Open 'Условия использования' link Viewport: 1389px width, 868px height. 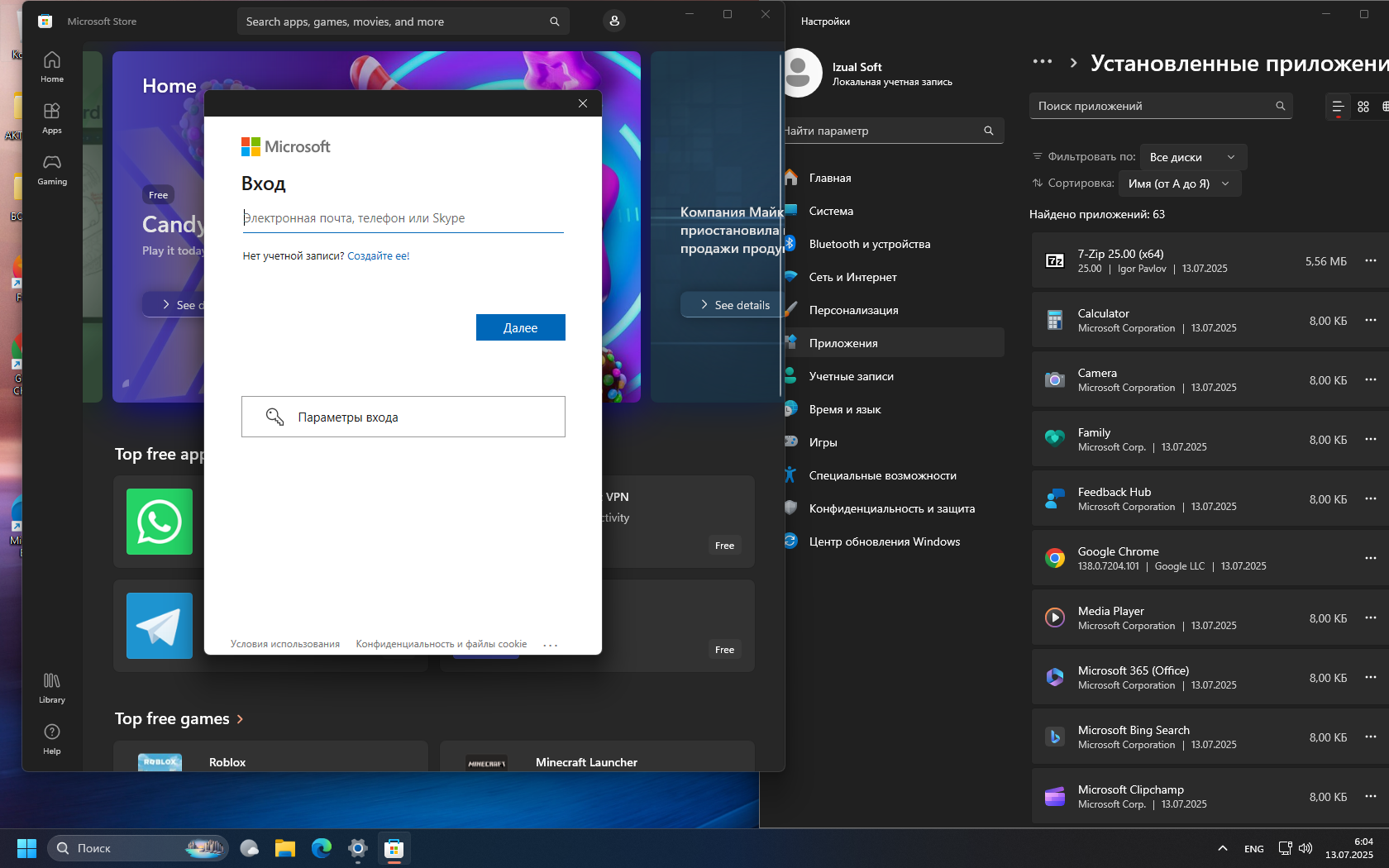click(285, 644)
